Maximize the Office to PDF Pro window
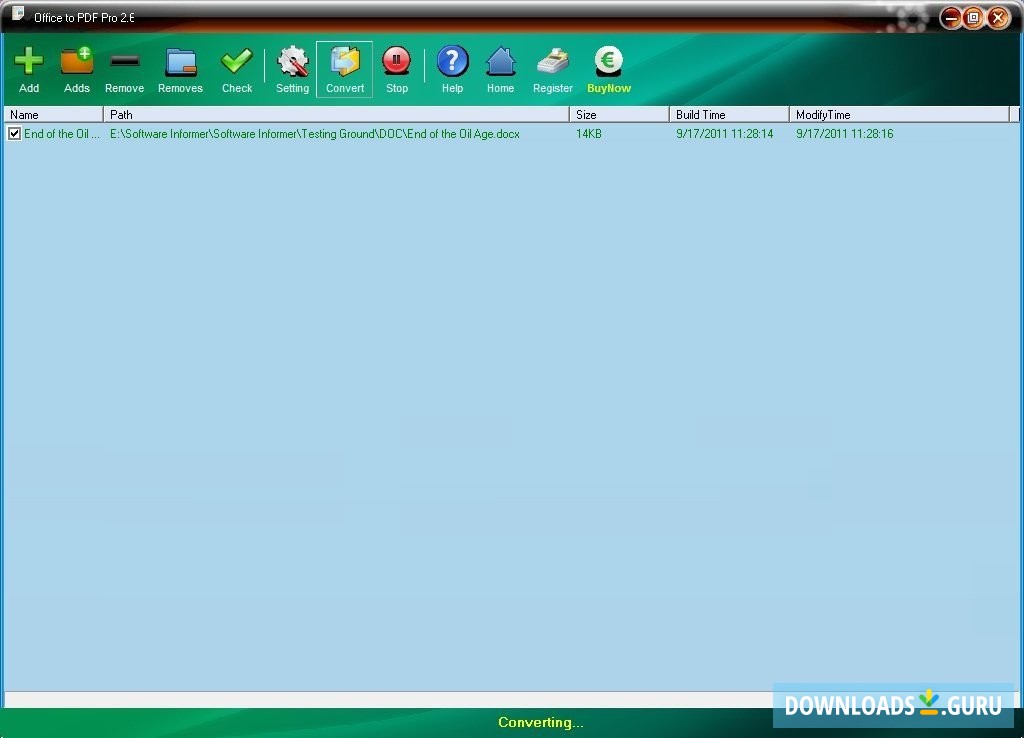The width and height of the screenshot is (1024, 738). point(974,18)
